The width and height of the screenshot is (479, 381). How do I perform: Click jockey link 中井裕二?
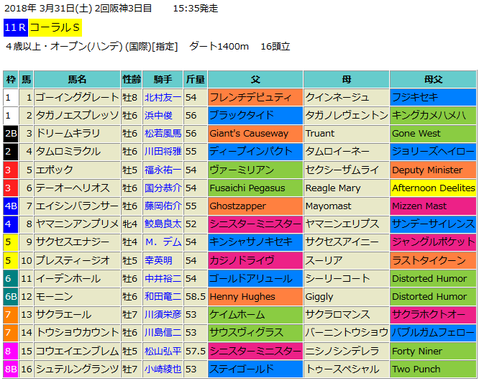coord(163,278)
